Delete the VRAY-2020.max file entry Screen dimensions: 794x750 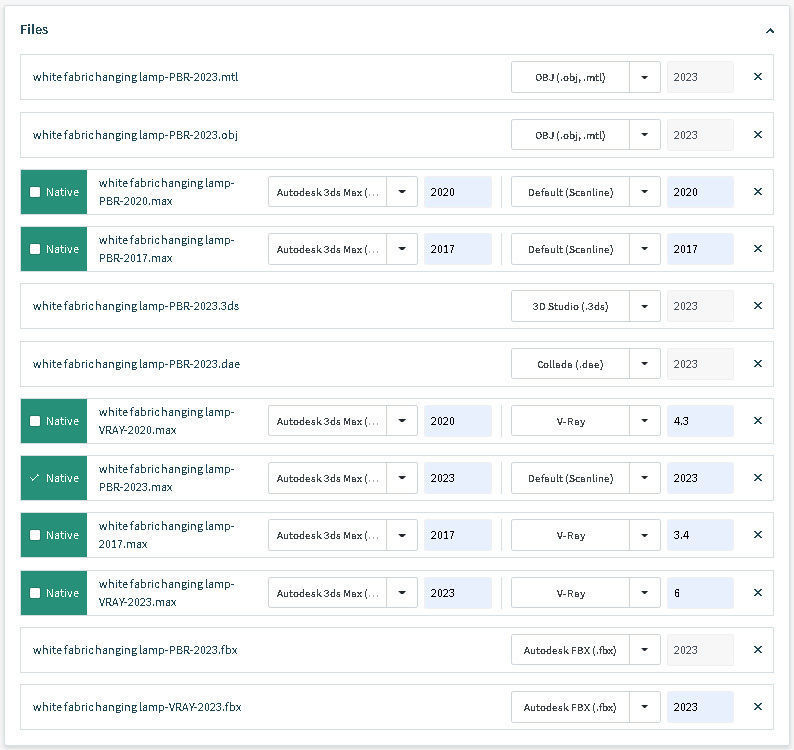[x=757, y=421]
